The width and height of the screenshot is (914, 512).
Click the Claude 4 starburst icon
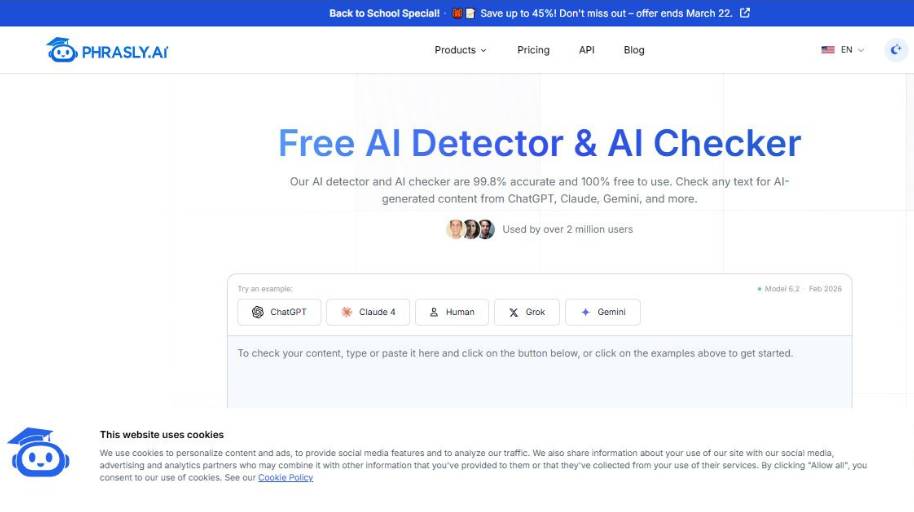pos(346,312)
